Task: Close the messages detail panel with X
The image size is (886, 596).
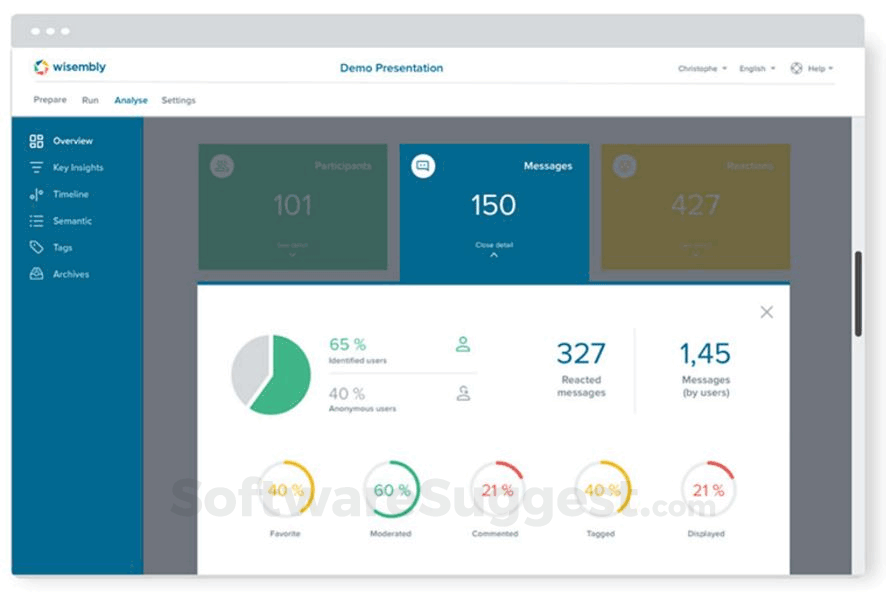Action: pos(766,312)
